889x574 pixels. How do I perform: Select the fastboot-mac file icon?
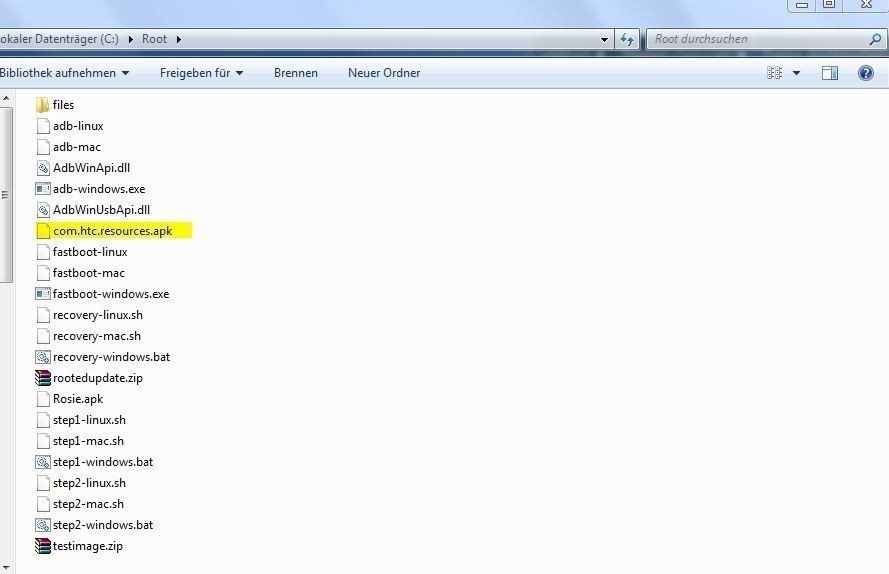(43, 273)
